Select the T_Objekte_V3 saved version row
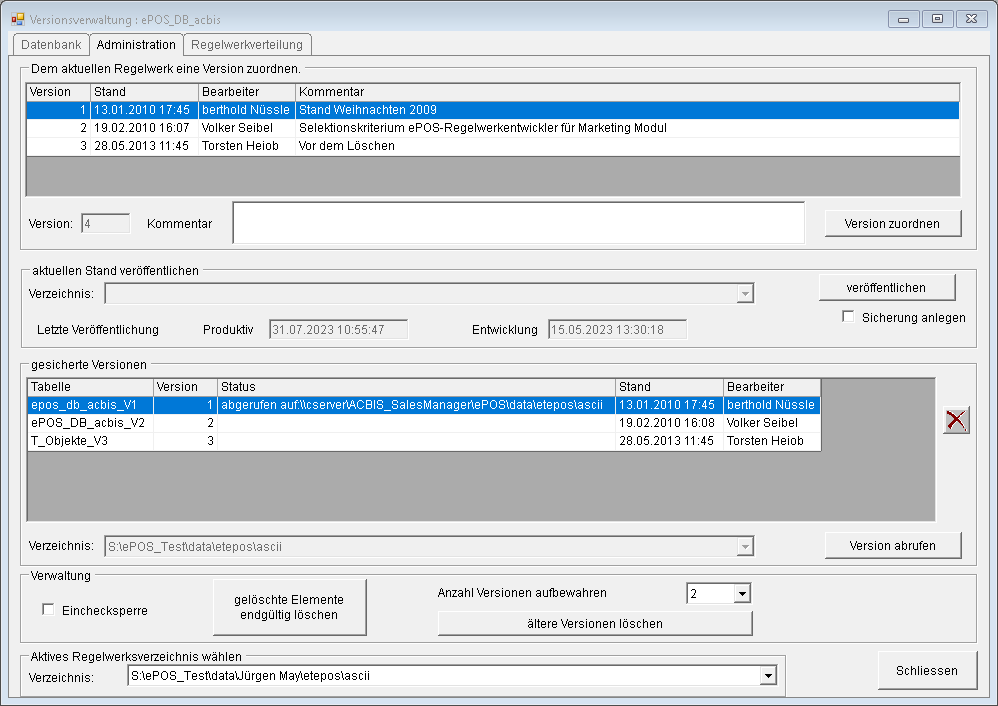 pyautogui.click(x=90, y=441)
